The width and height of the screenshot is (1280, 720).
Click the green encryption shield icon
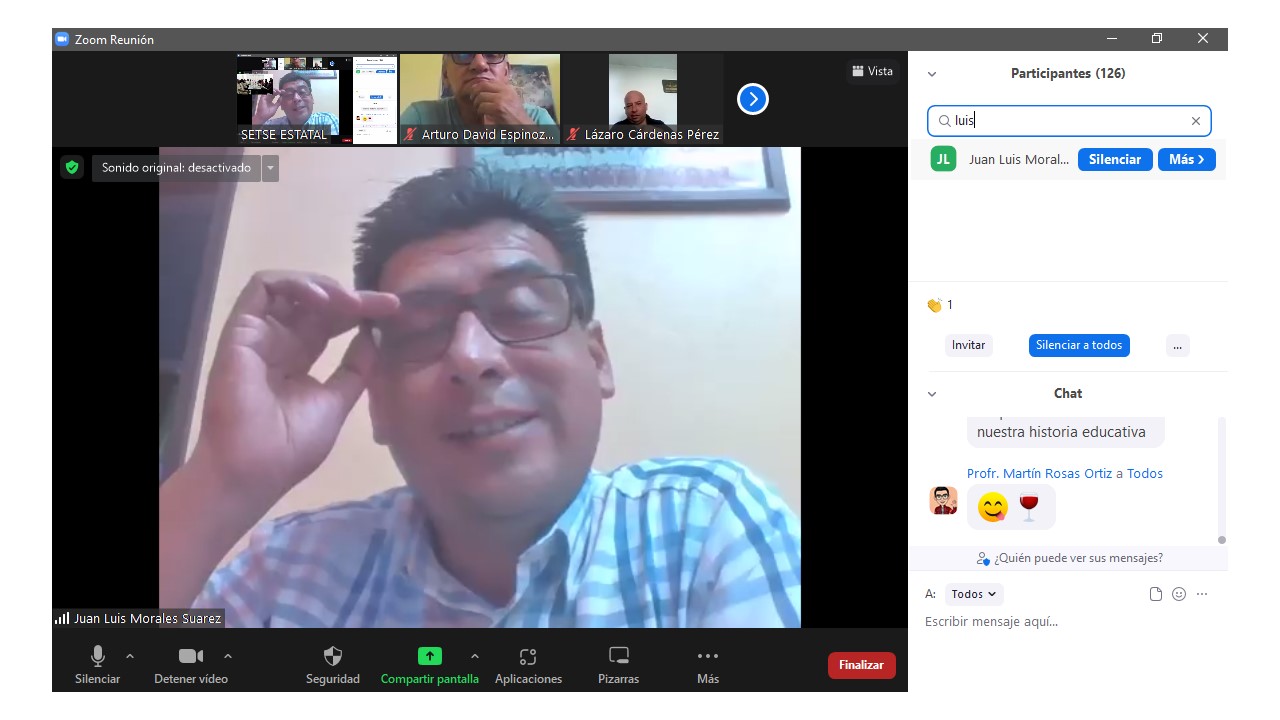click(71, 167)
